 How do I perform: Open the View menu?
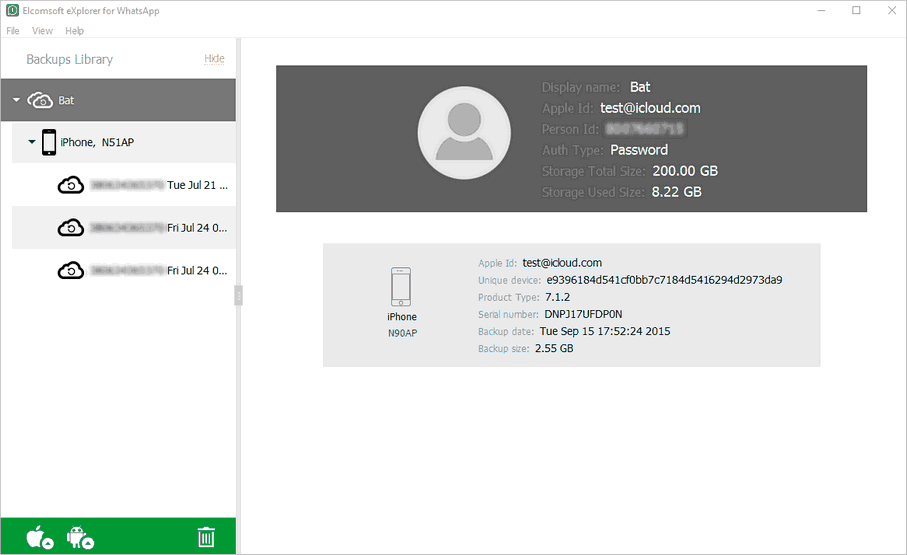(x=42, y=31)
